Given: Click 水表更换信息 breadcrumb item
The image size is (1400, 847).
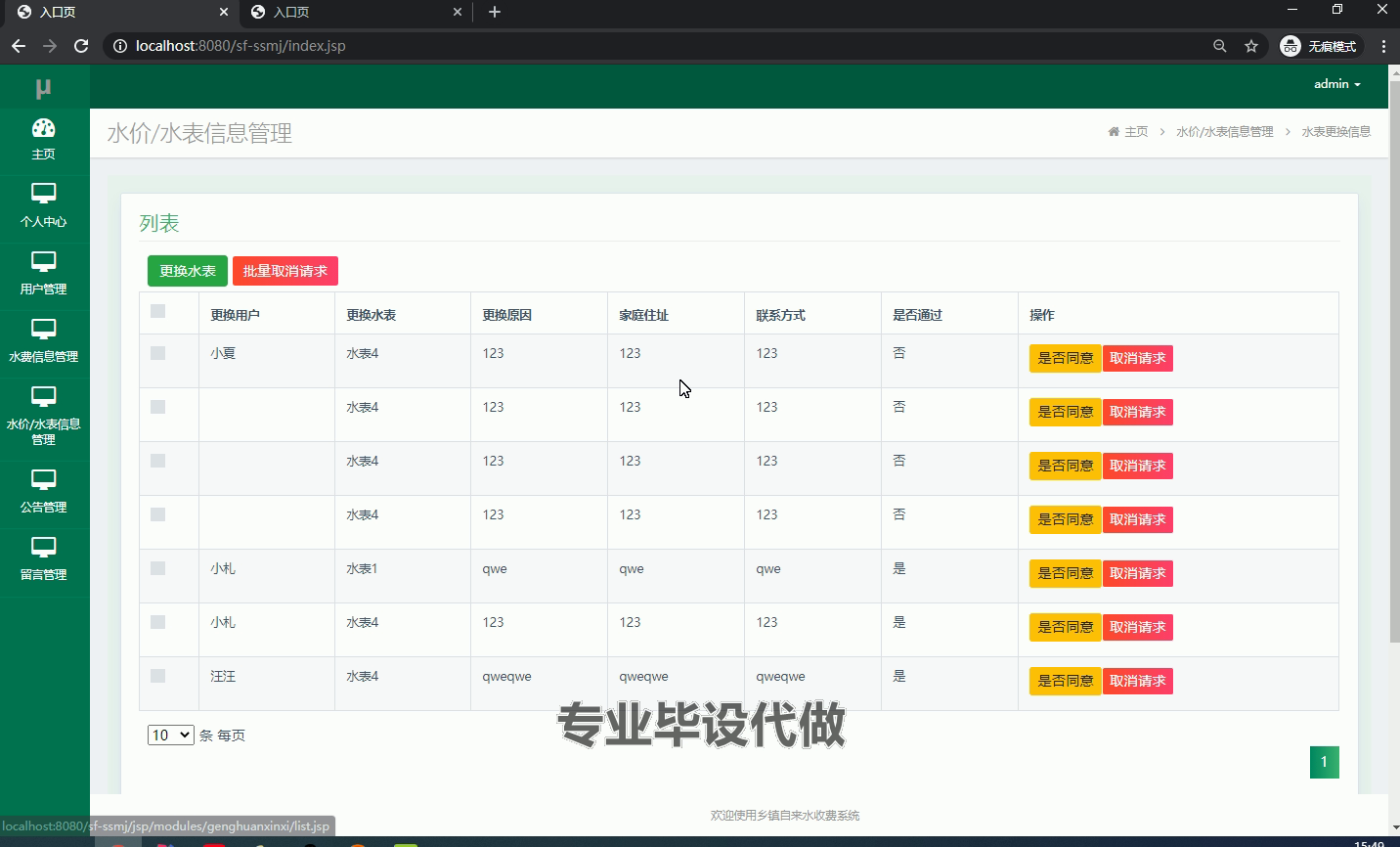Looking at the screenshot, I should point(1335,131).
